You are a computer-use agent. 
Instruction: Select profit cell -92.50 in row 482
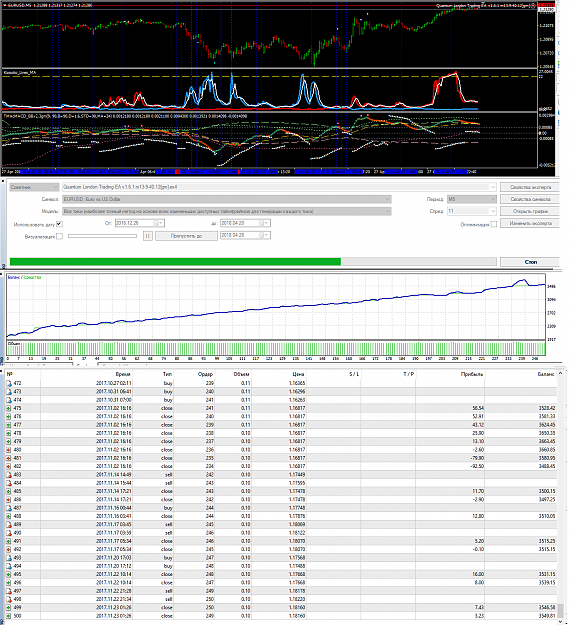[x=477, y=466]
